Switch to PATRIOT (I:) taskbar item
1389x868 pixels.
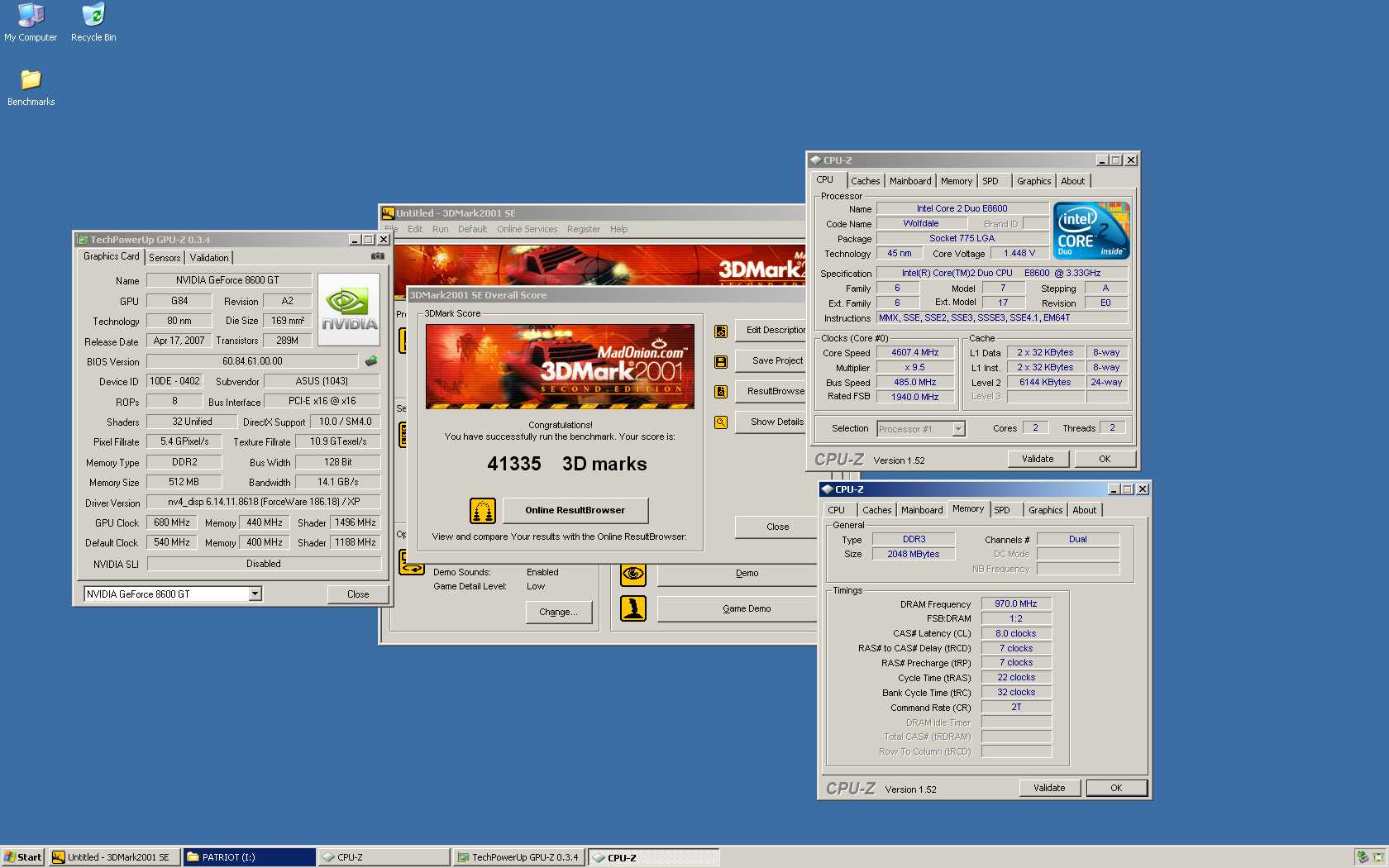click(249, 857)
